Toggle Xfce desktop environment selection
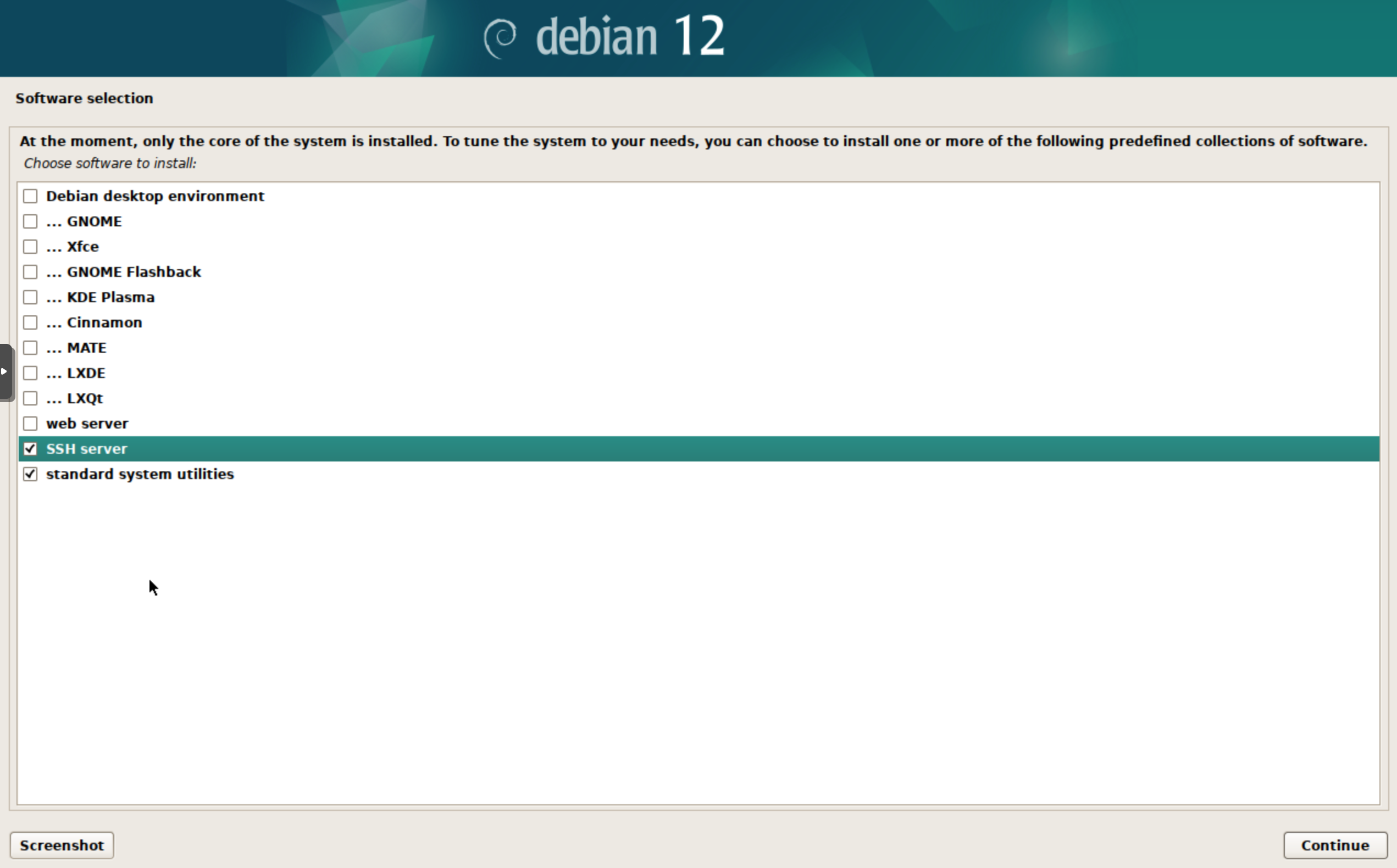The height and width of the screenshot is (868, 1397). [30, 246]
